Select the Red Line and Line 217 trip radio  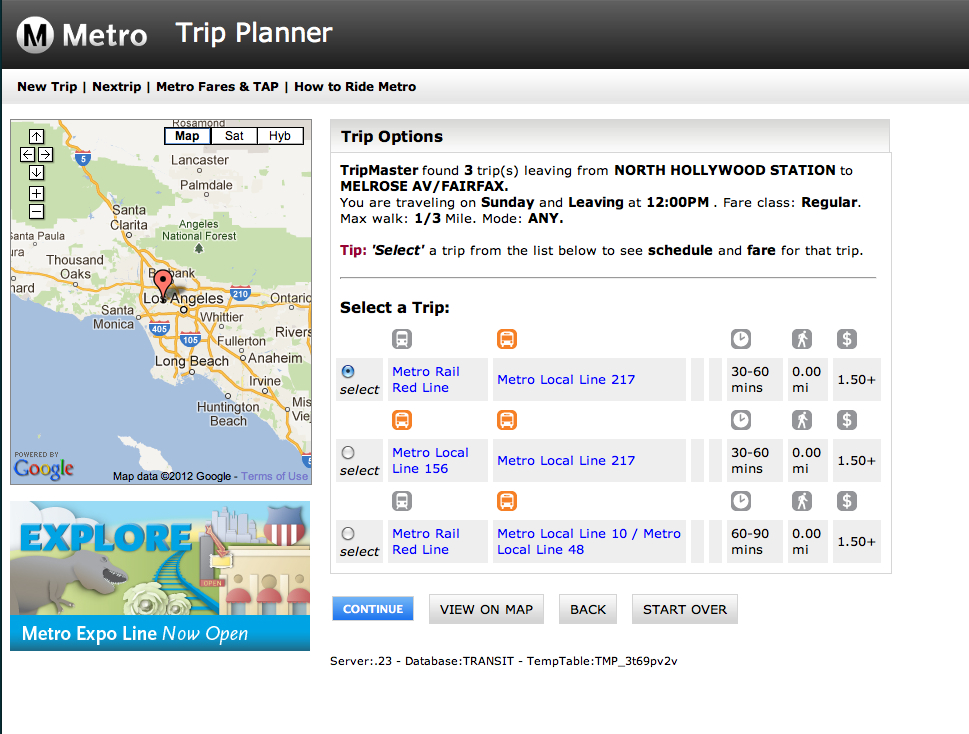pyautogui.click(x=348, y=371)
